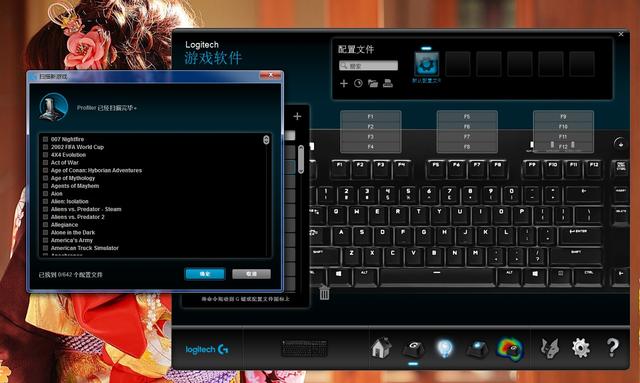Click the plus expander above command list
640x383 pixels.
297,116
